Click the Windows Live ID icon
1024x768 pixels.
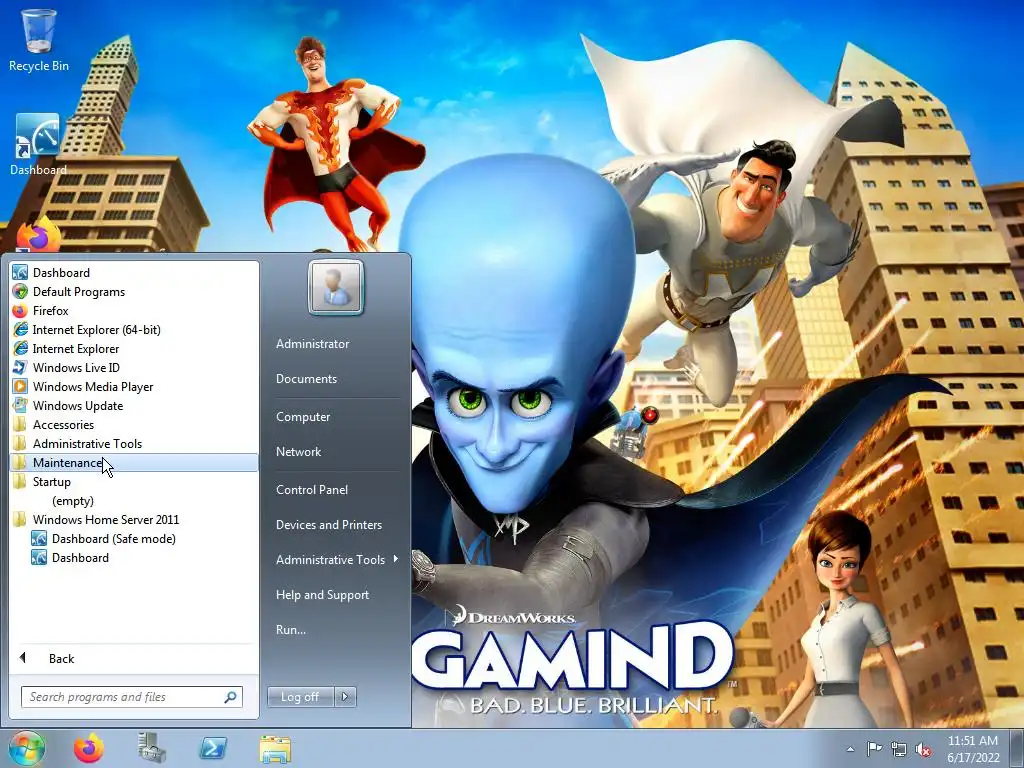20,367
